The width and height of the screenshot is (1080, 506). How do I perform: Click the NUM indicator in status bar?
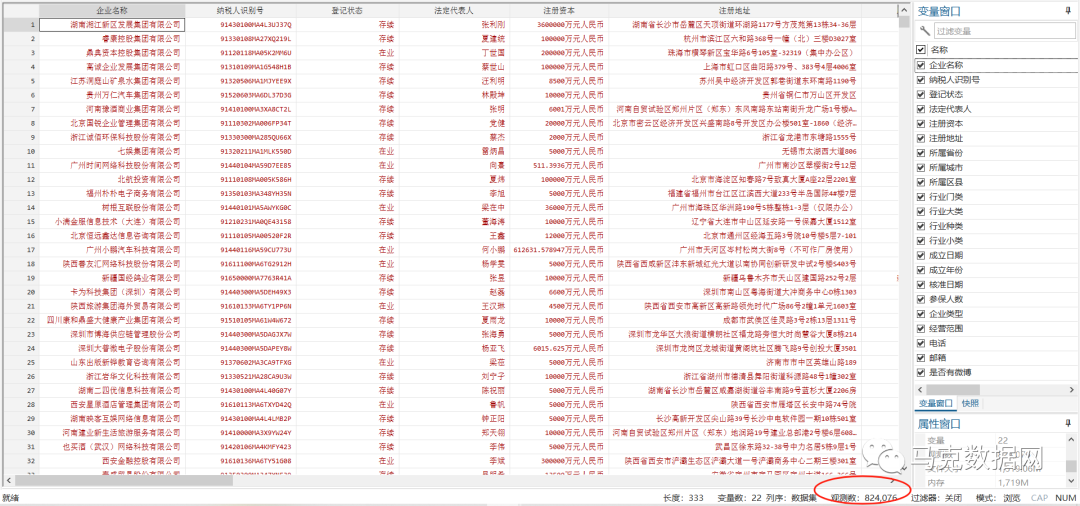coord(1065,498)
